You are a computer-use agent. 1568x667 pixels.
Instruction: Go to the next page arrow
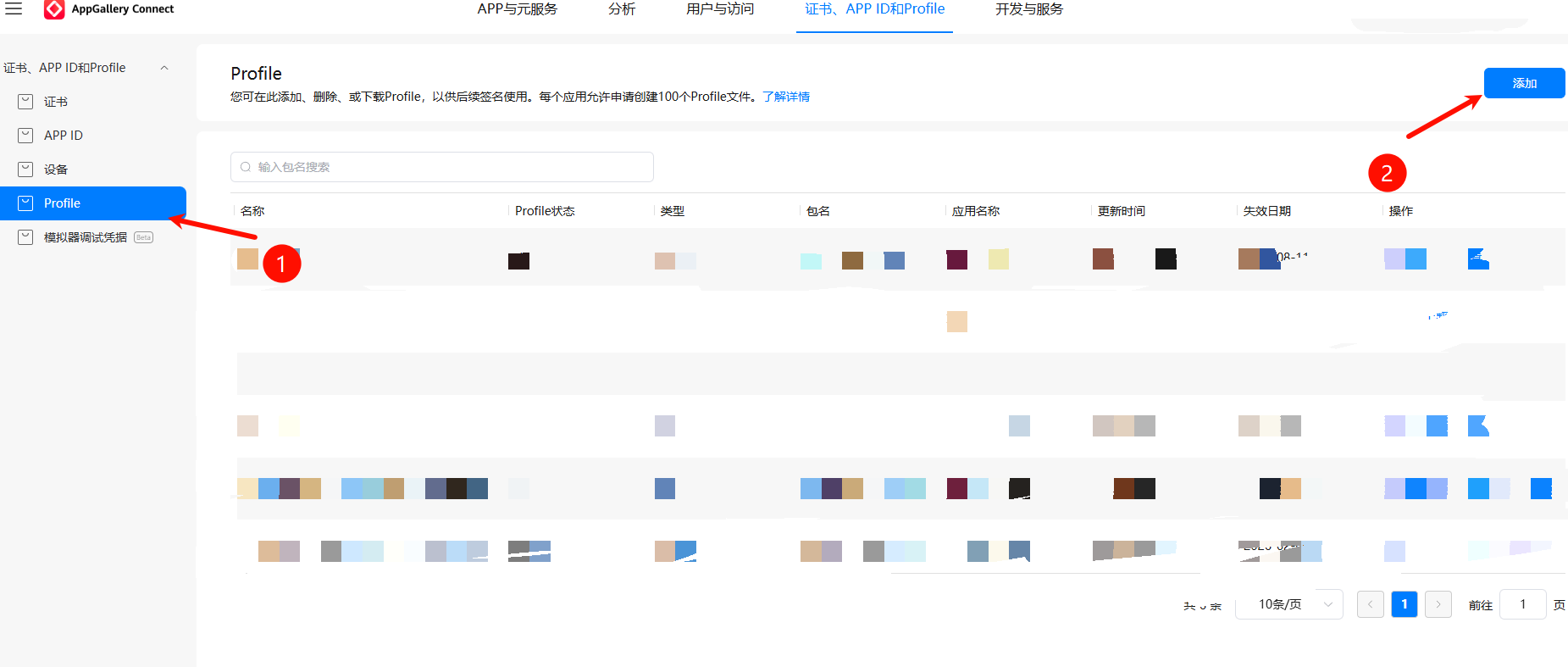point(1438,604)
